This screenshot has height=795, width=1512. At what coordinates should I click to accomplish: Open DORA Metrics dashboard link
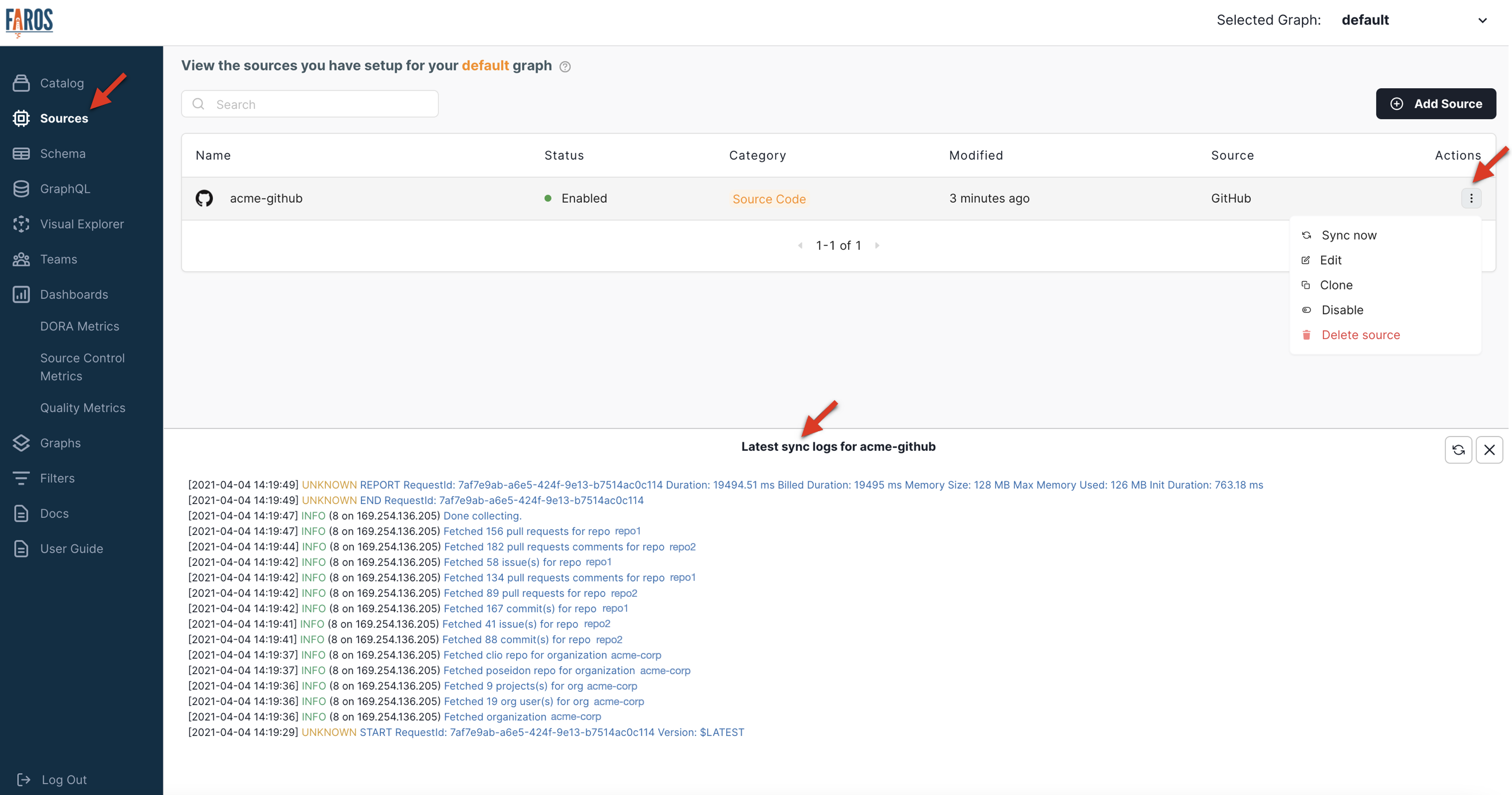pos(79,326)
